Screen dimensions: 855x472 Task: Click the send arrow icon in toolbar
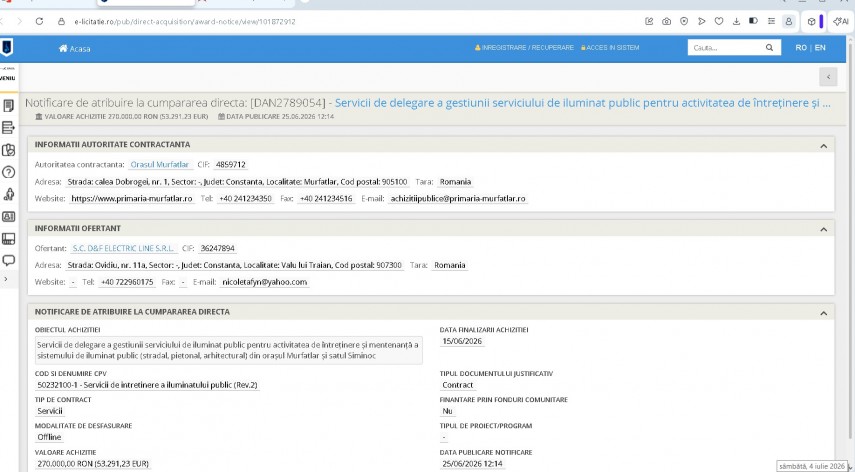tap(701, 21)
